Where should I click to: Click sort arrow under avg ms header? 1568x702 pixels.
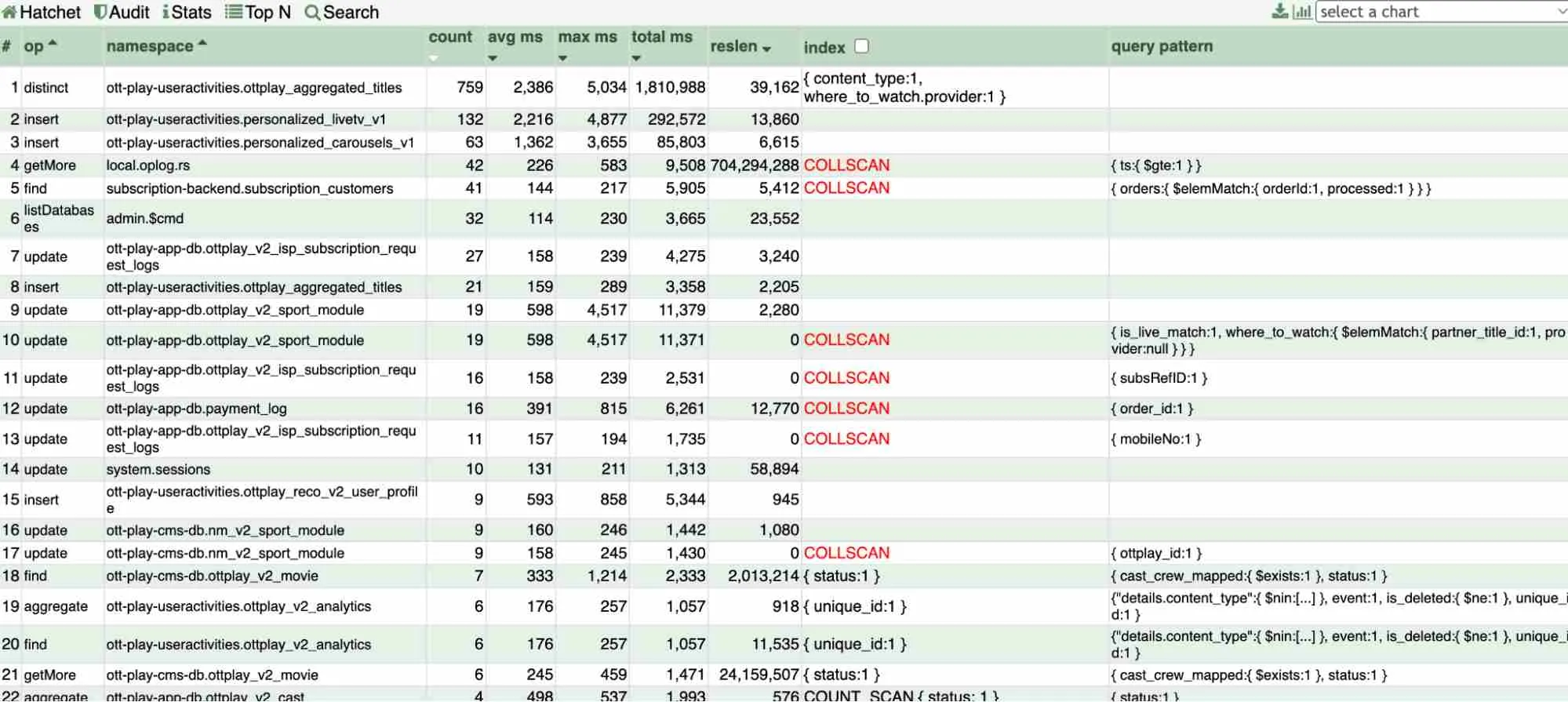[x=493, y=58]
